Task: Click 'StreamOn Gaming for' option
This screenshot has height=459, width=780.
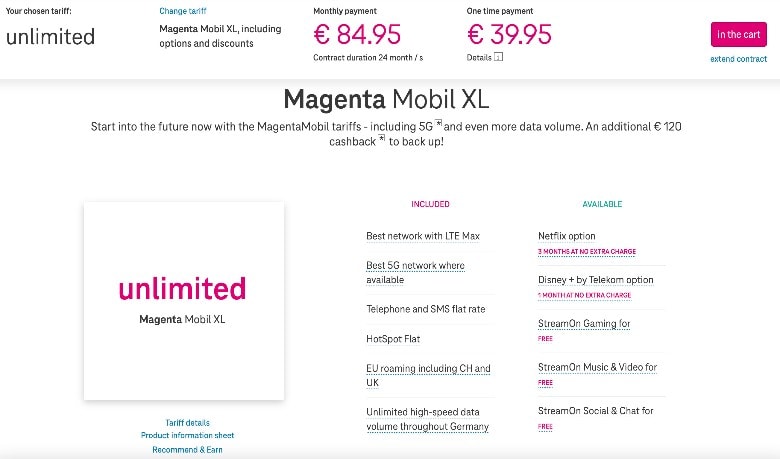Action: point(584,324)
